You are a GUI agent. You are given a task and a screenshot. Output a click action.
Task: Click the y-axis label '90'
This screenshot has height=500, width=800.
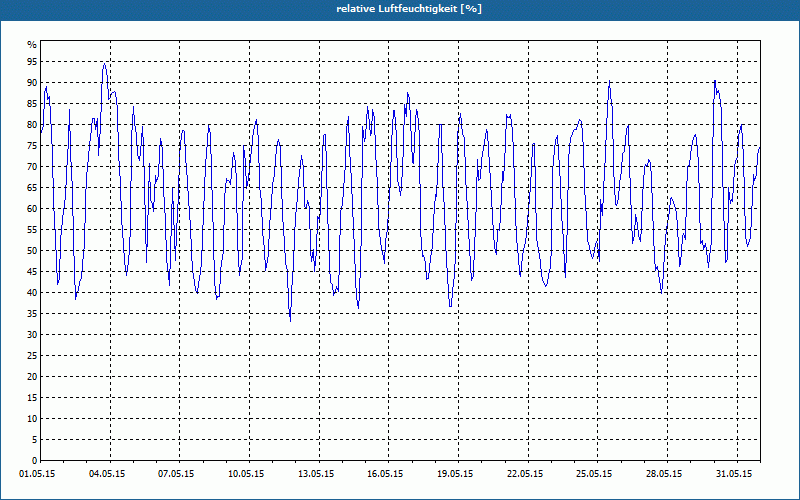(x=32, y=83)
